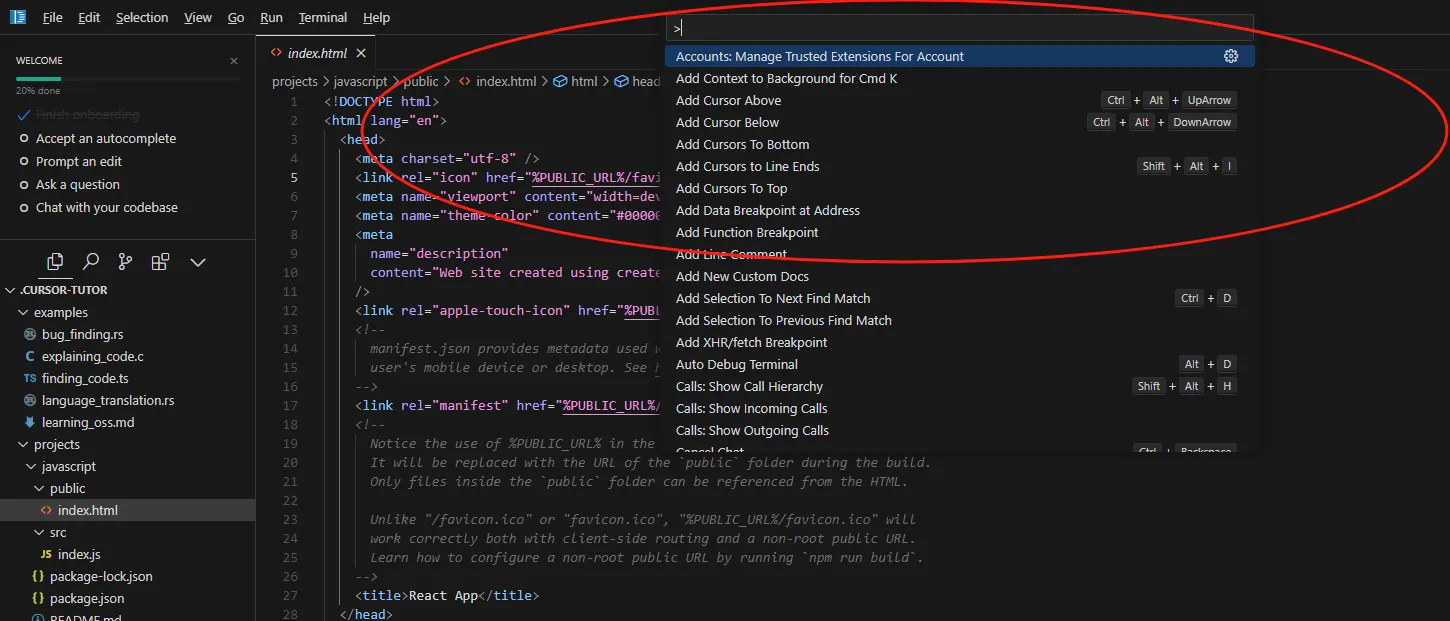
Task: Close the index.html editor tab
Action: tap(361, 53)
